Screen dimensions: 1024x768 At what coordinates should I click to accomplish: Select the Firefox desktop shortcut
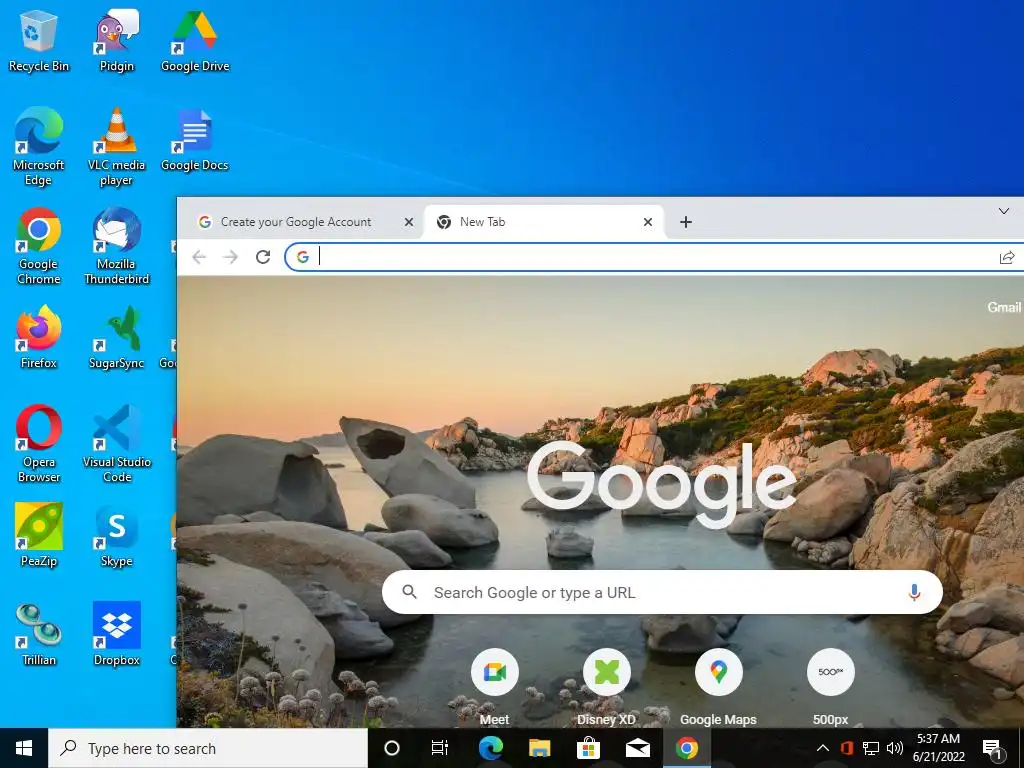click(39, 338)
